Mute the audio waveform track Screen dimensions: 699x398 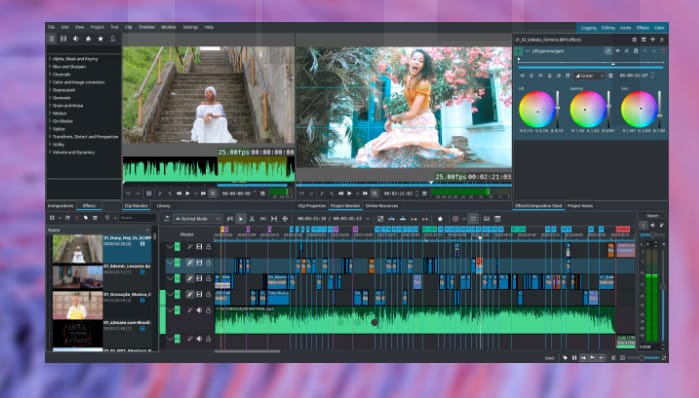coord(199,310)
